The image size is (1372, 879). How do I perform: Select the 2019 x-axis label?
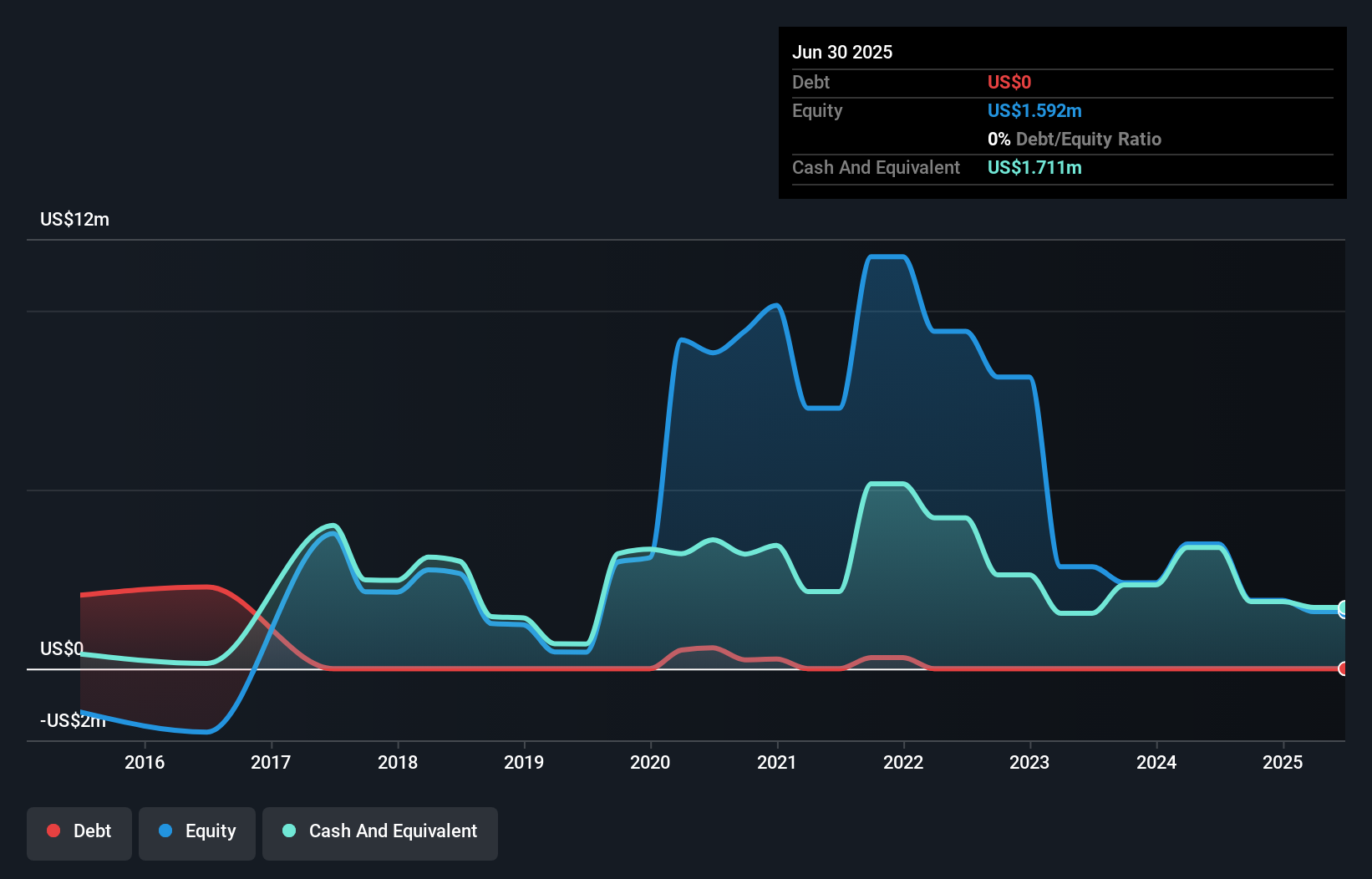524,762
